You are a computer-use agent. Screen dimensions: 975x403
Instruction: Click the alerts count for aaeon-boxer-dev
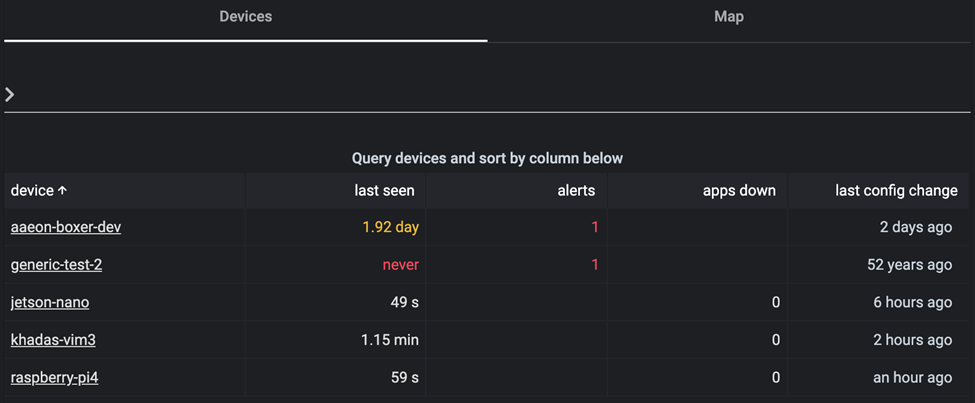(x=594, y=228)
